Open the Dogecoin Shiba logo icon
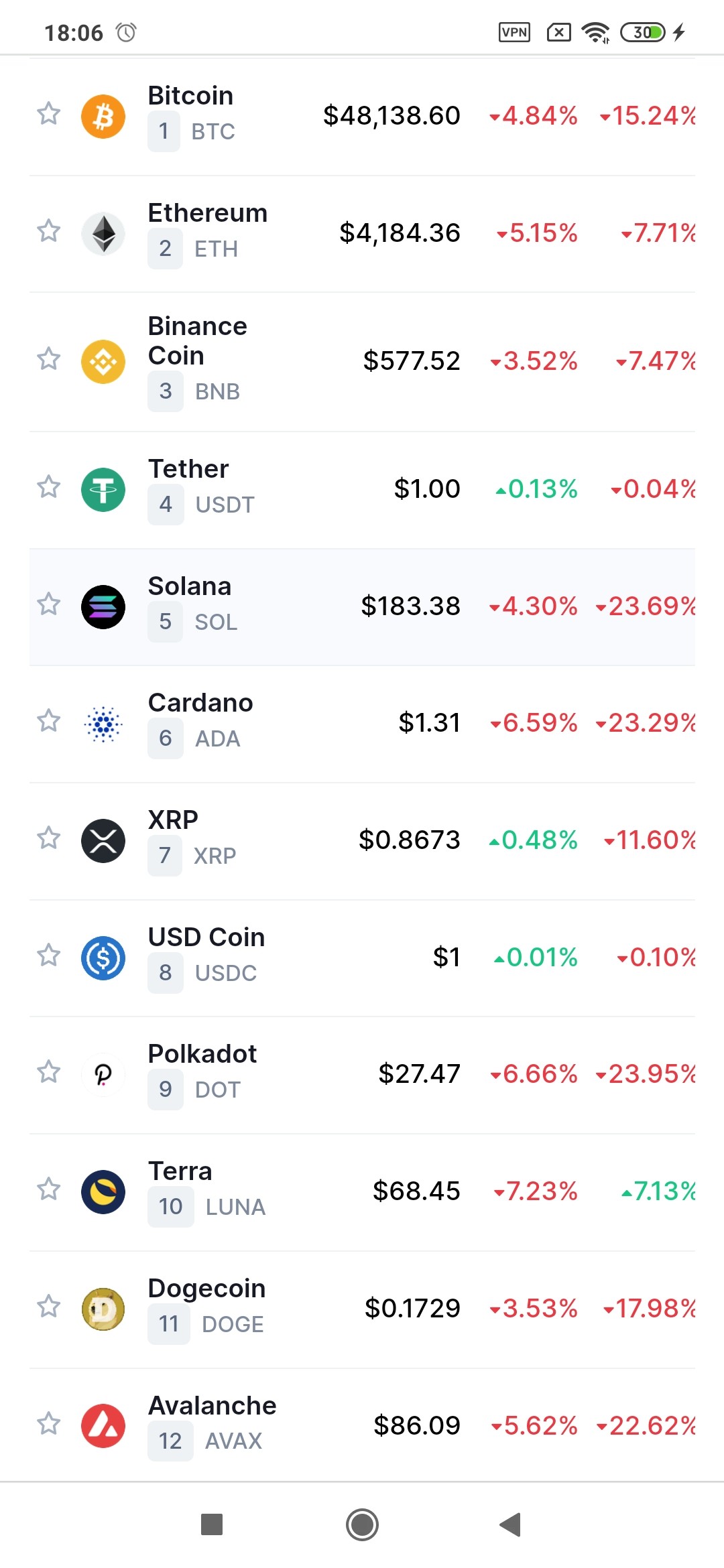 point(103,1309)
